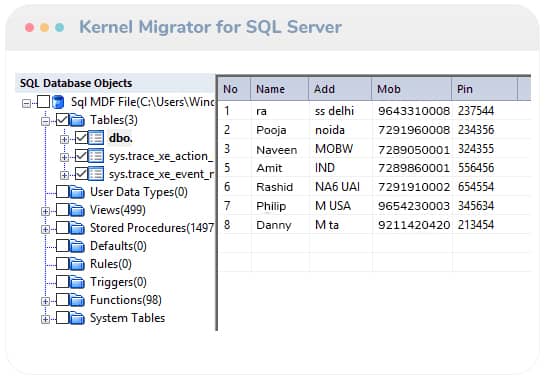Click the User Data Types folder icon
The image size is (545, 380).
tap(77, 192)
